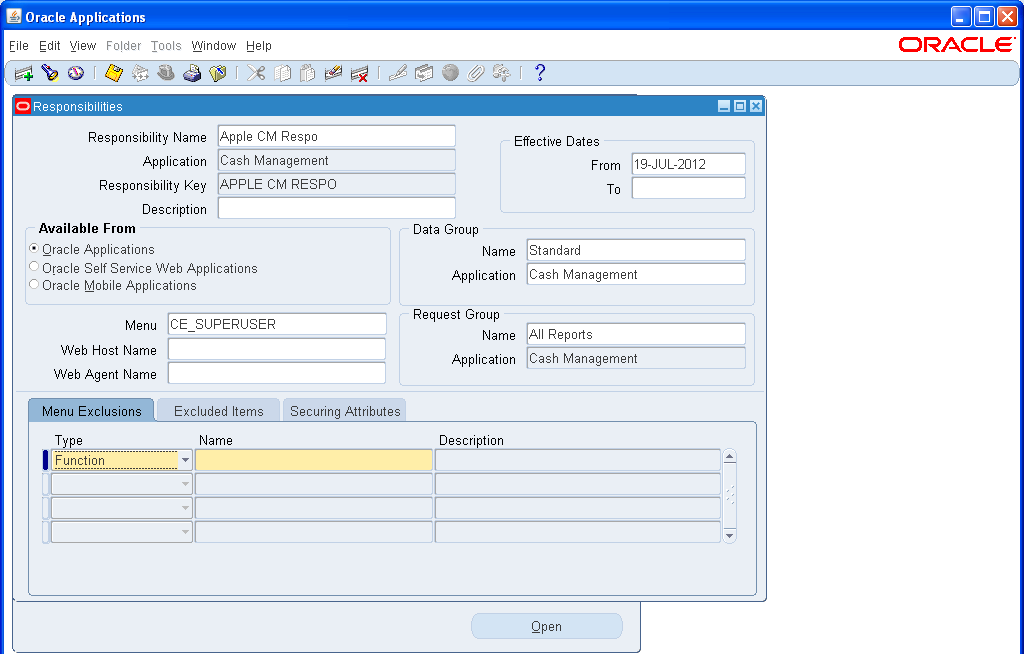Click the Attachments paperclip icon
The height and width of the screenshot is (654, 1024).
click(x=476, y=73)
